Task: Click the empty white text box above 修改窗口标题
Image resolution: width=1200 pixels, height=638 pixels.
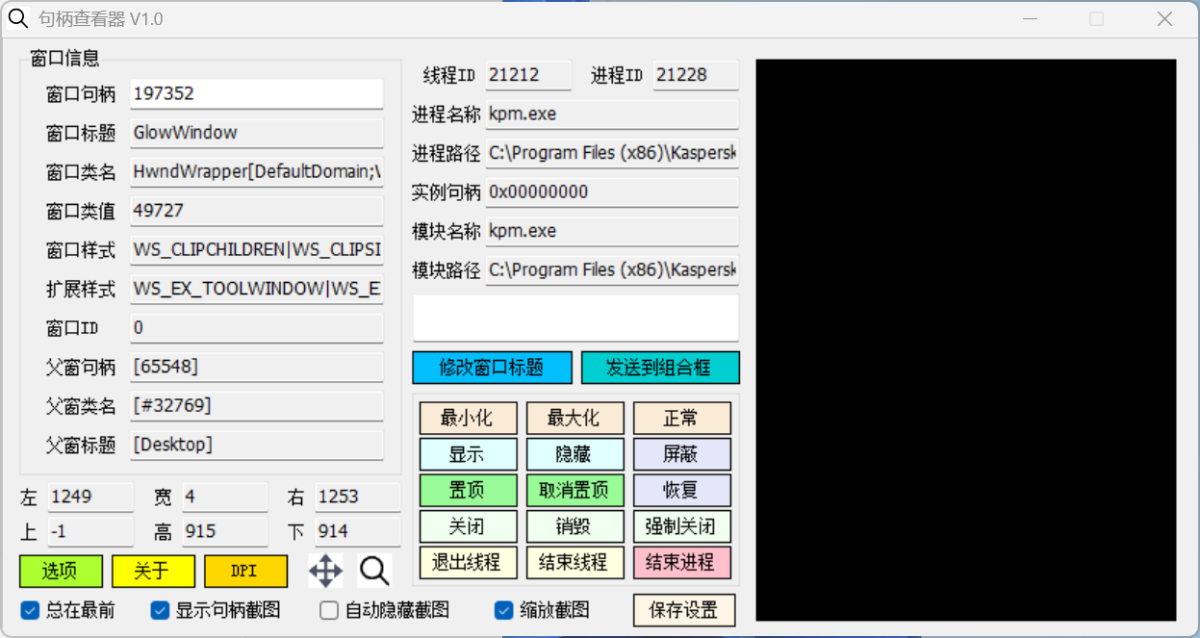Action: pyautogui.click(x=576, y=318)
